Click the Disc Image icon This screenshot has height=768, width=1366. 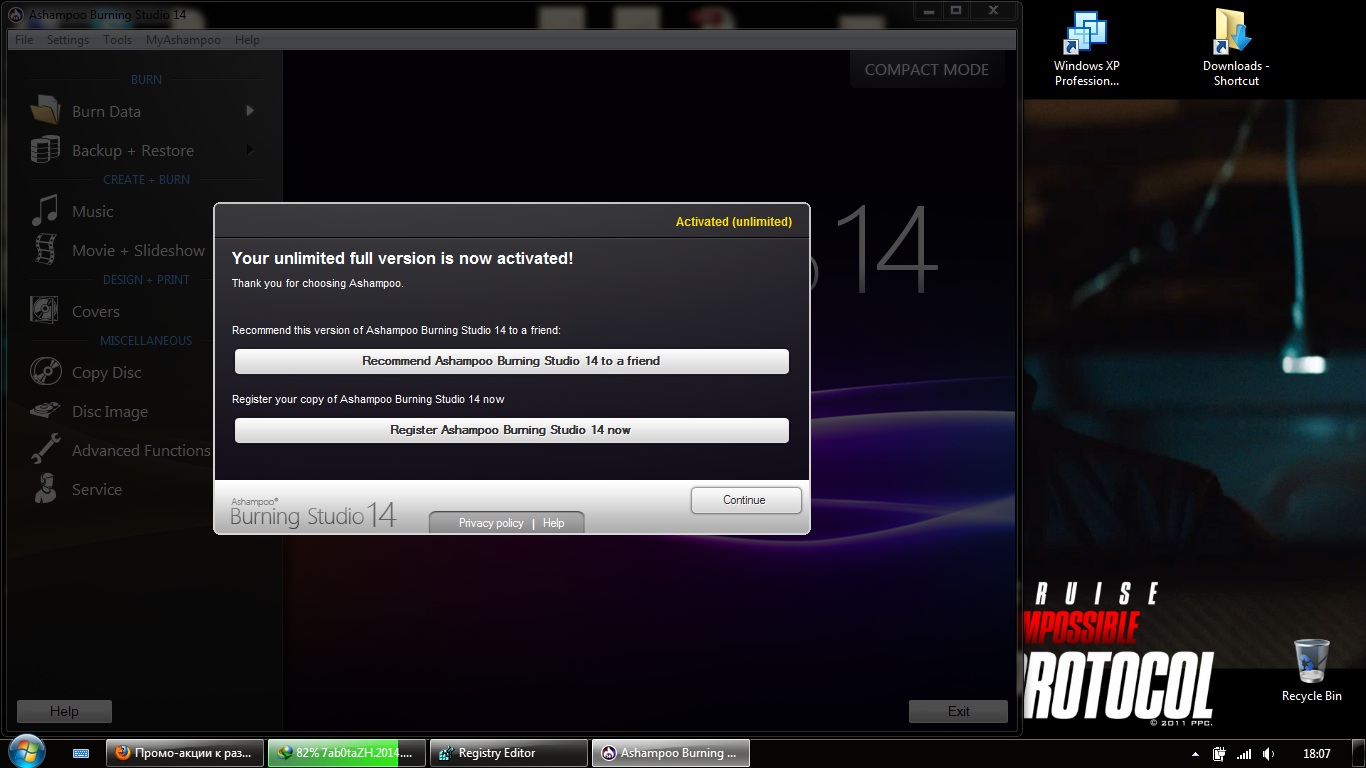[x=45, y=411]
